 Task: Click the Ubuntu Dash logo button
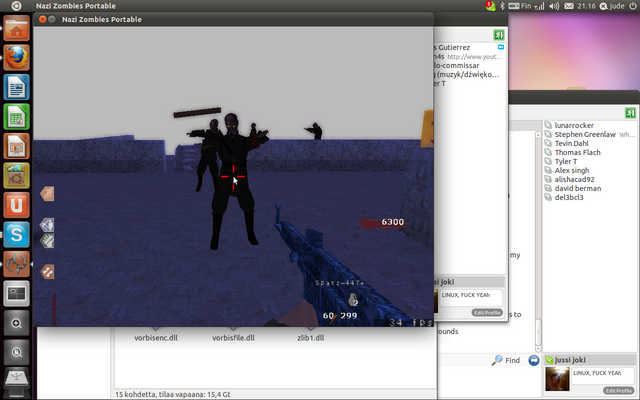click(16, 6)
